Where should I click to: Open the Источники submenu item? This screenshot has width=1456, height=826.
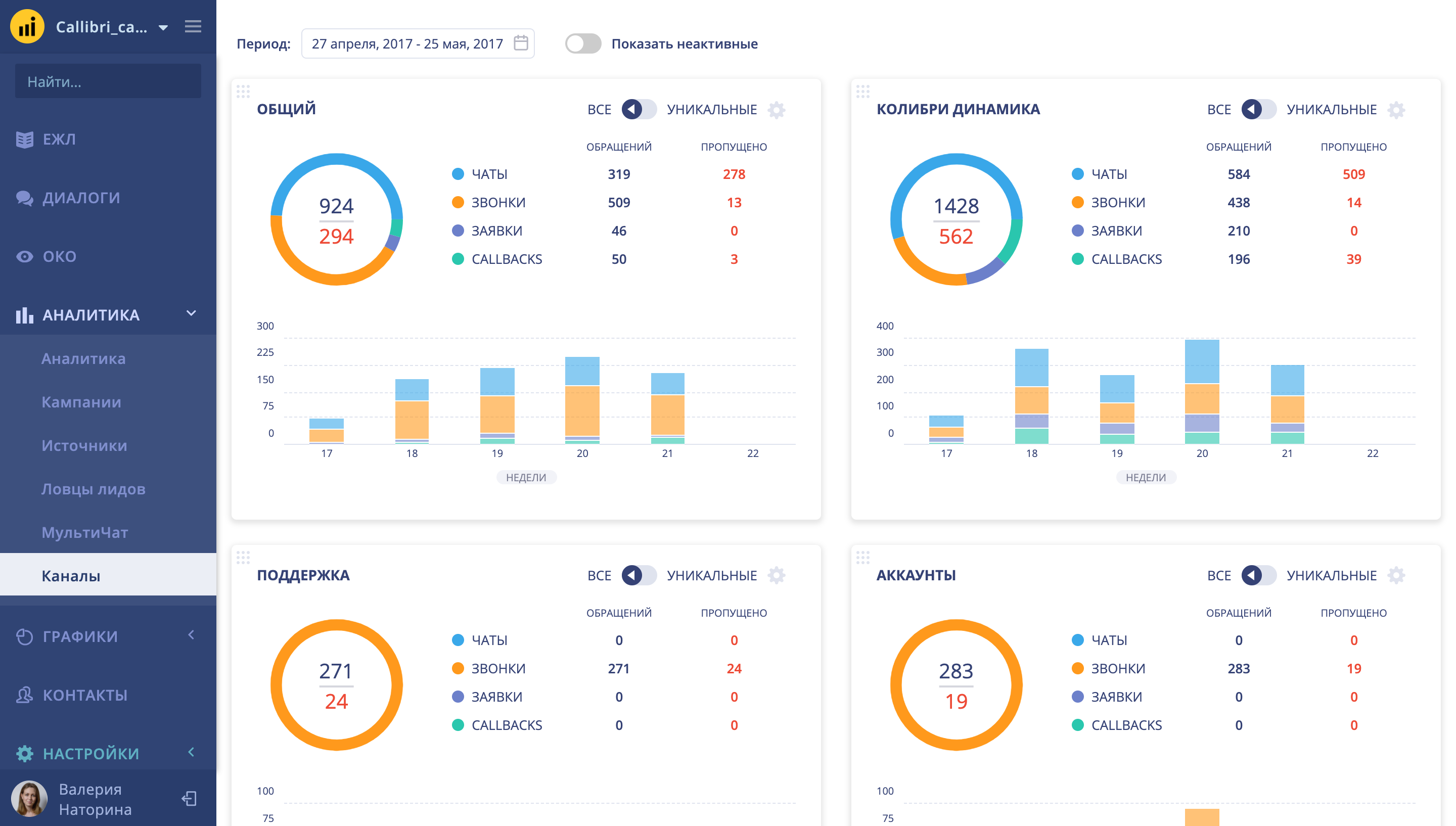(x=84, y=445)
